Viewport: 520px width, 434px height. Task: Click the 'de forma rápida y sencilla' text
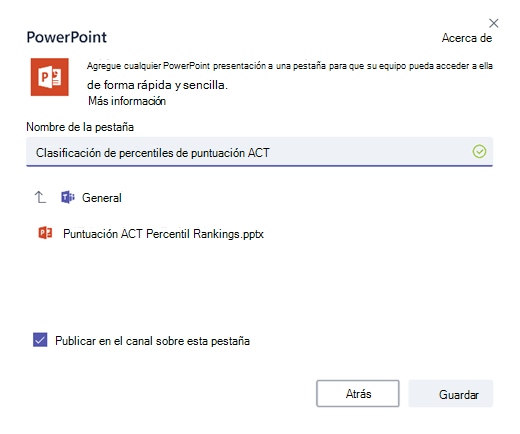[157, 85]
